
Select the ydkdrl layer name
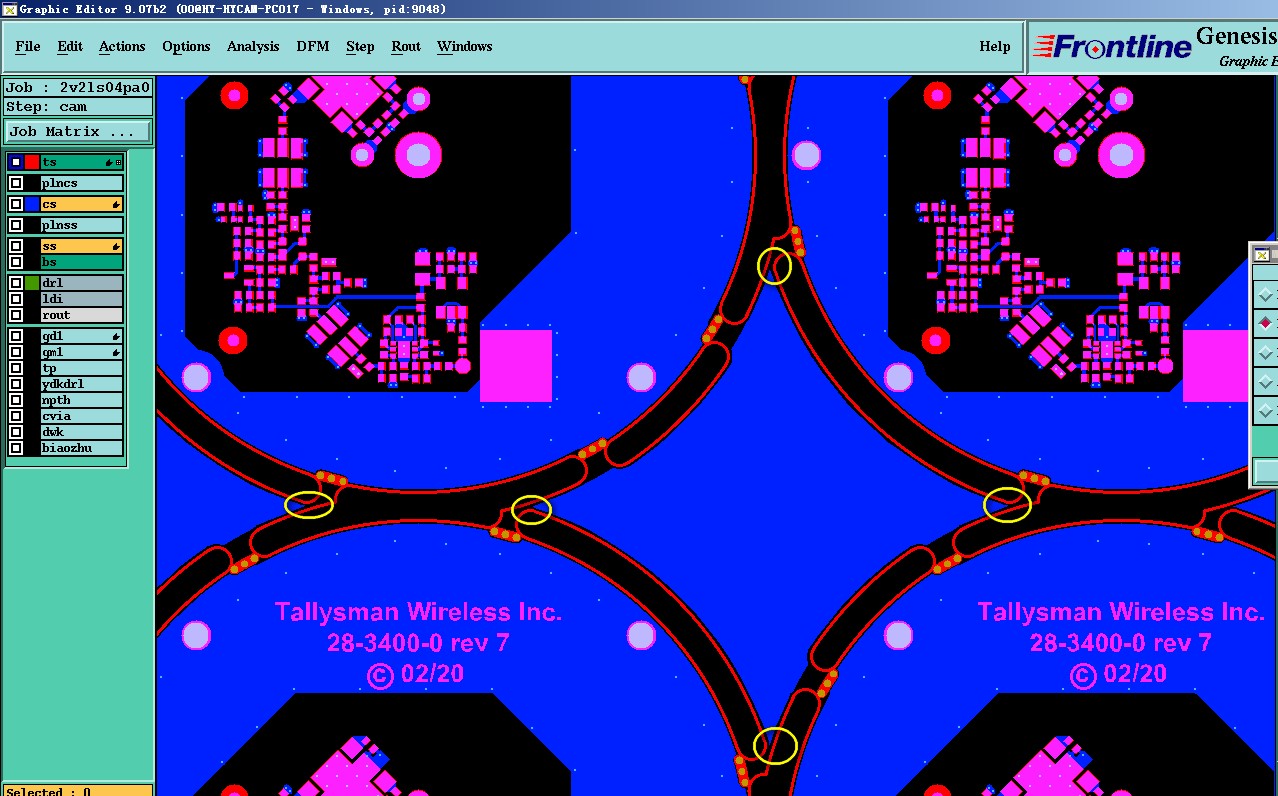(82, 384)
